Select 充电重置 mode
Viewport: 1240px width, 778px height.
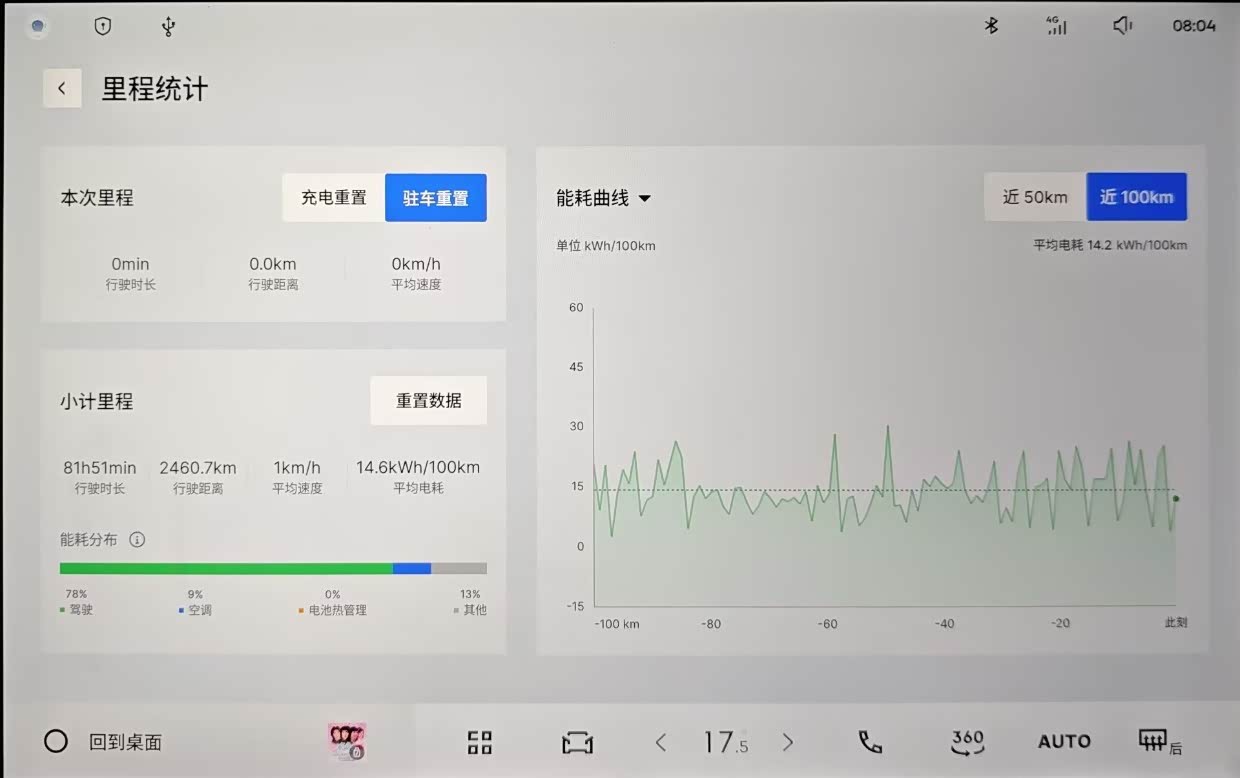pos(334,198)
